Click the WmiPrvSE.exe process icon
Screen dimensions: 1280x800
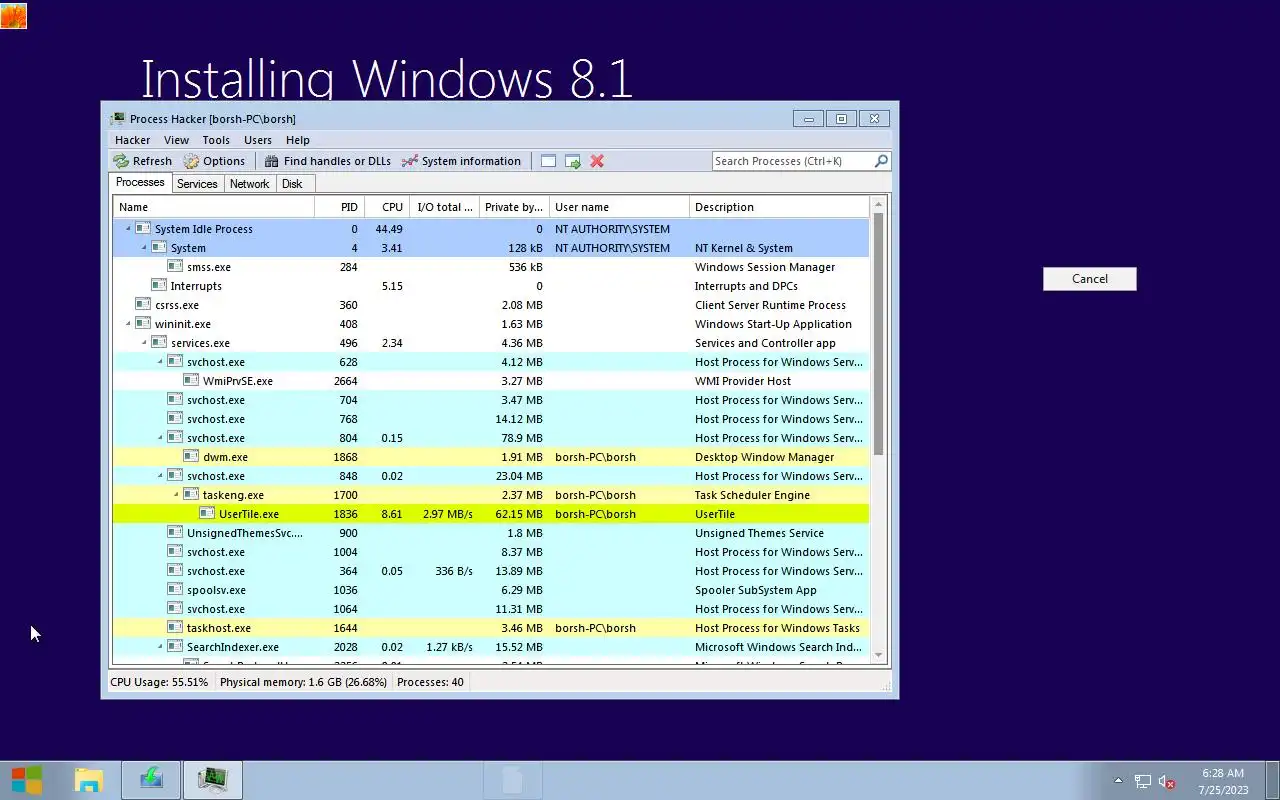point(191,381)
